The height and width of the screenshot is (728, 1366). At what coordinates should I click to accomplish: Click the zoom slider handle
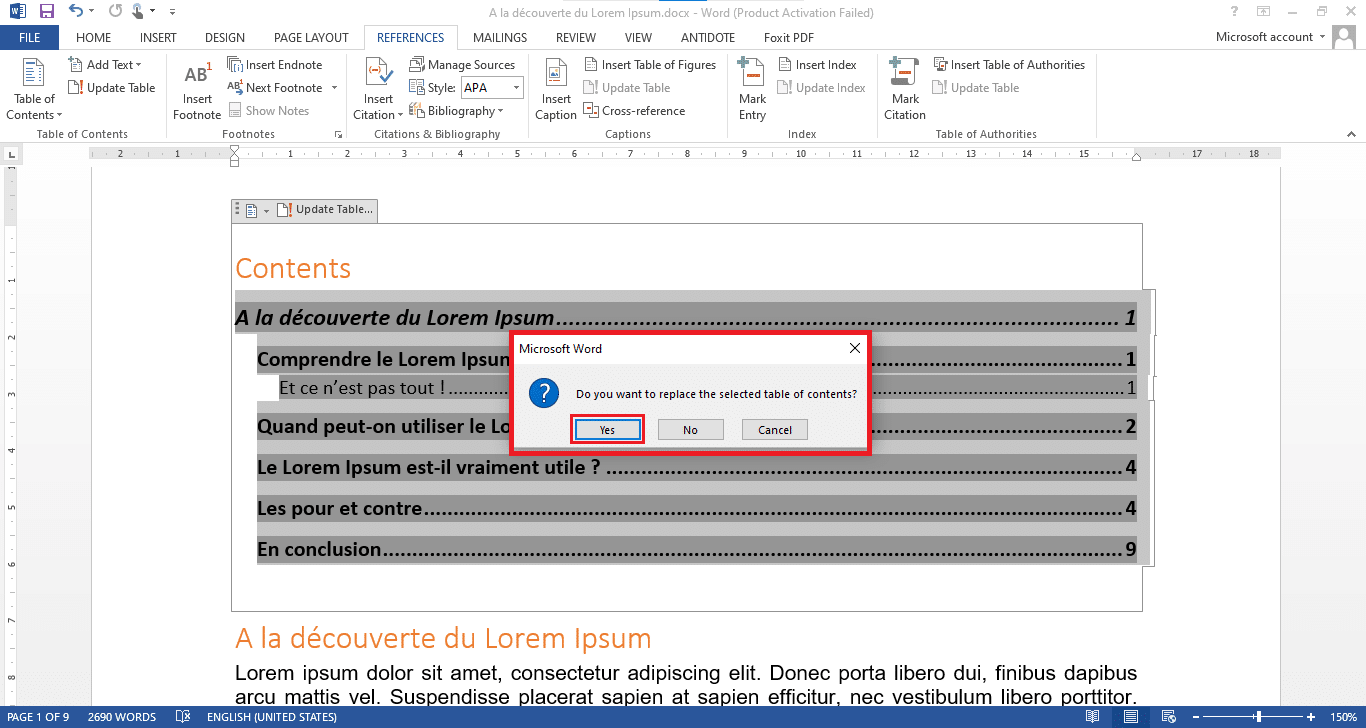1258,717
